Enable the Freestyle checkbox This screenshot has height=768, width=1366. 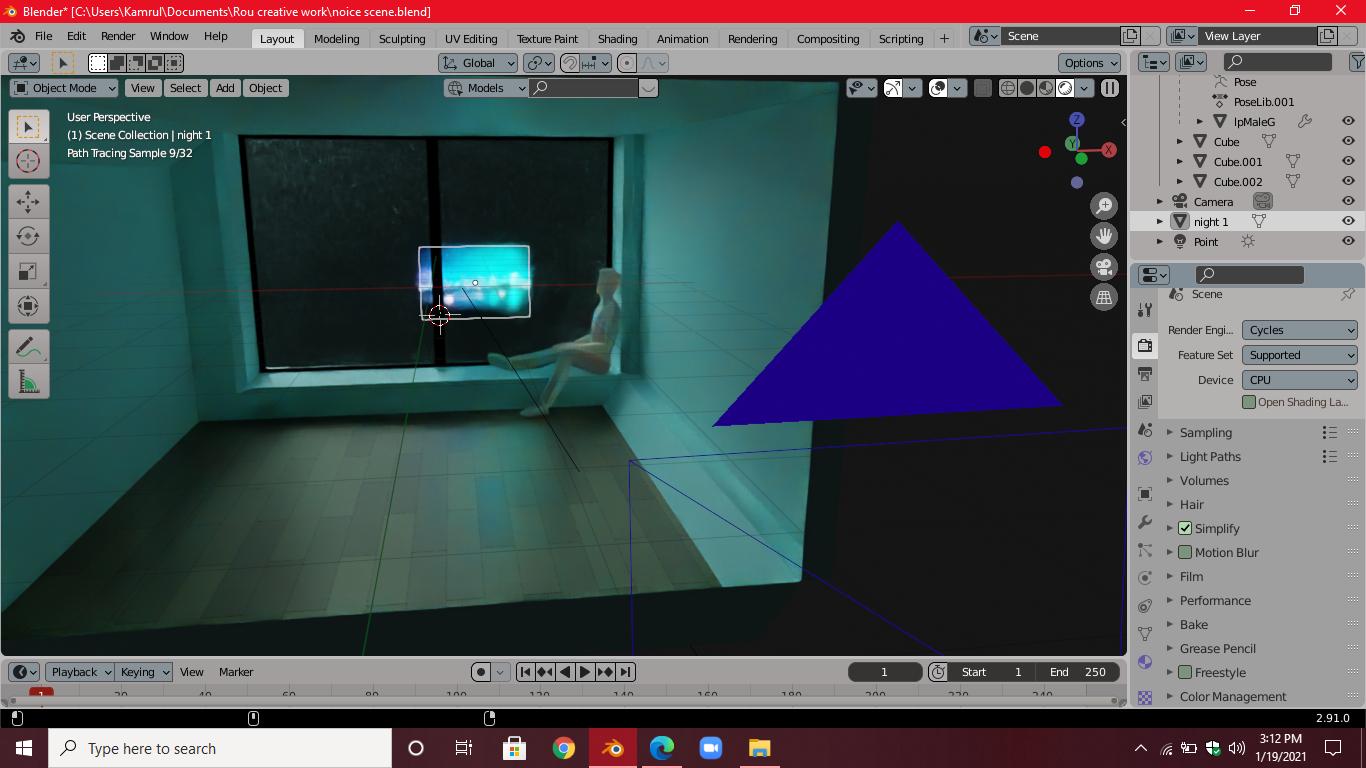(x=1185, y=672)
